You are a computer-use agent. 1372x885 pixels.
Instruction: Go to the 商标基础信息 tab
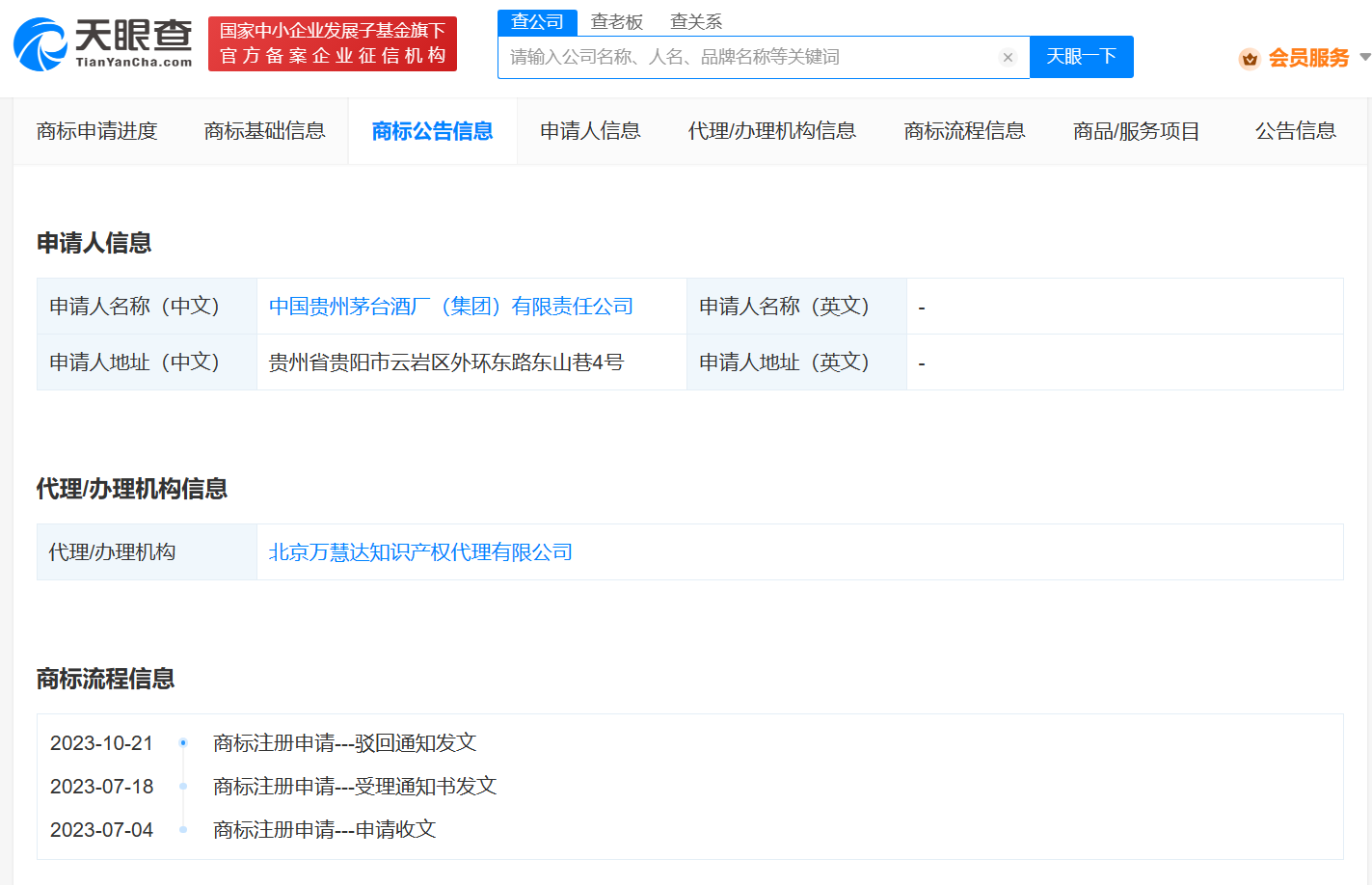pos(264,131)
